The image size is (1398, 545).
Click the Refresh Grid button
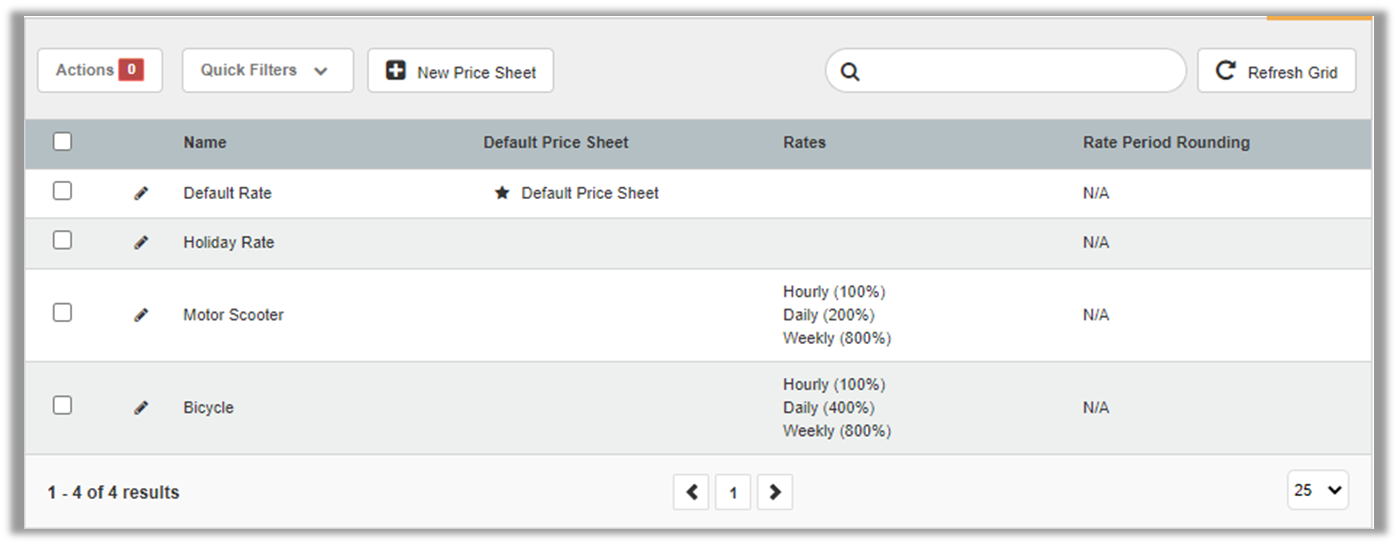[1276, 72]
